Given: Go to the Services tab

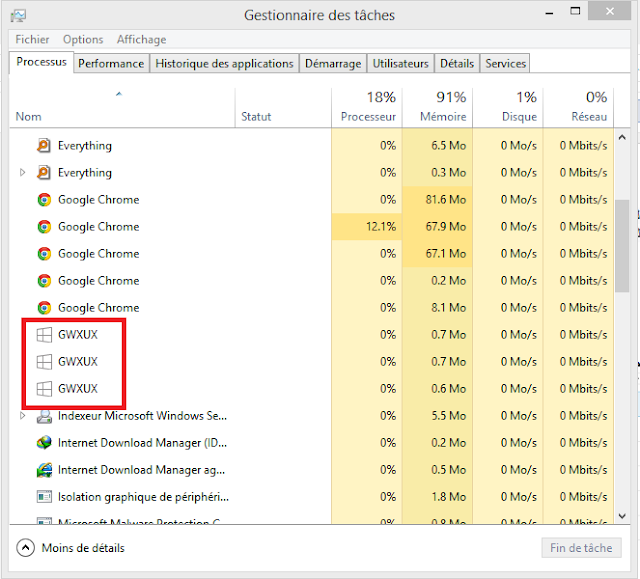Looking at the screenshot, I should tap(505, 64).
